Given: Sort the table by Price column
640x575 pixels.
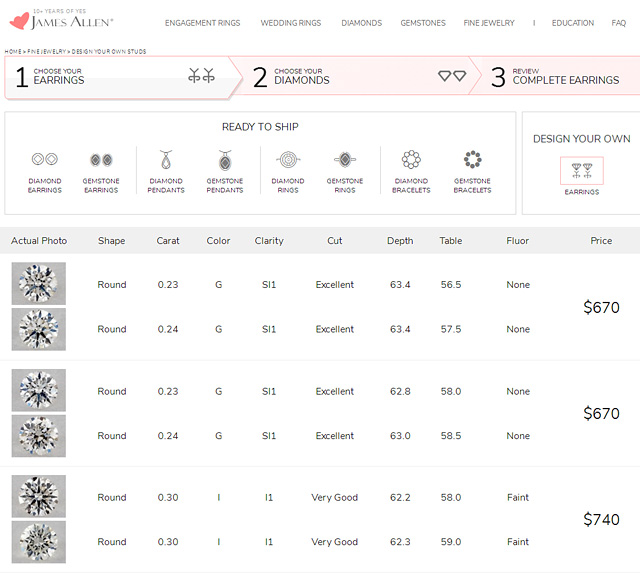Looking at the screenshot, I should pyautogui.click(x=601, y=241).
